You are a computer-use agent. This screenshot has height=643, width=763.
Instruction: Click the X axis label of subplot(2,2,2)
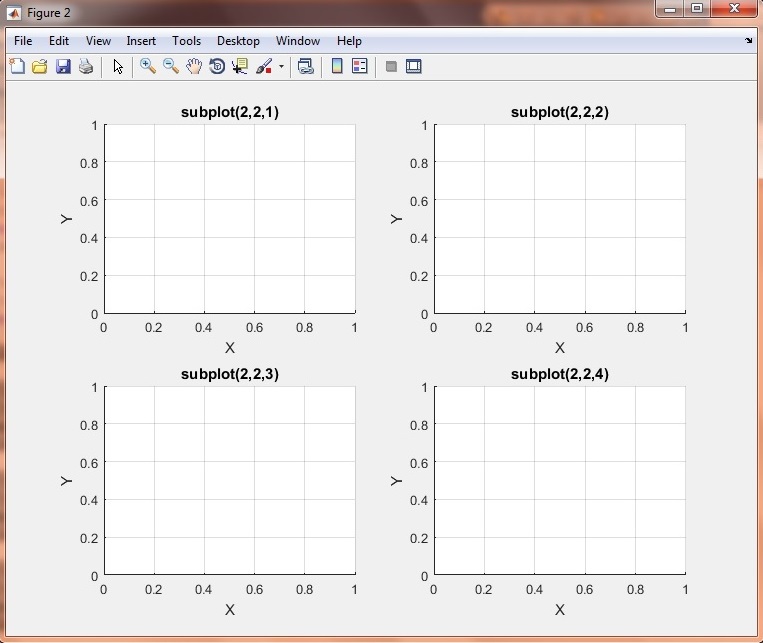[560, 348]
